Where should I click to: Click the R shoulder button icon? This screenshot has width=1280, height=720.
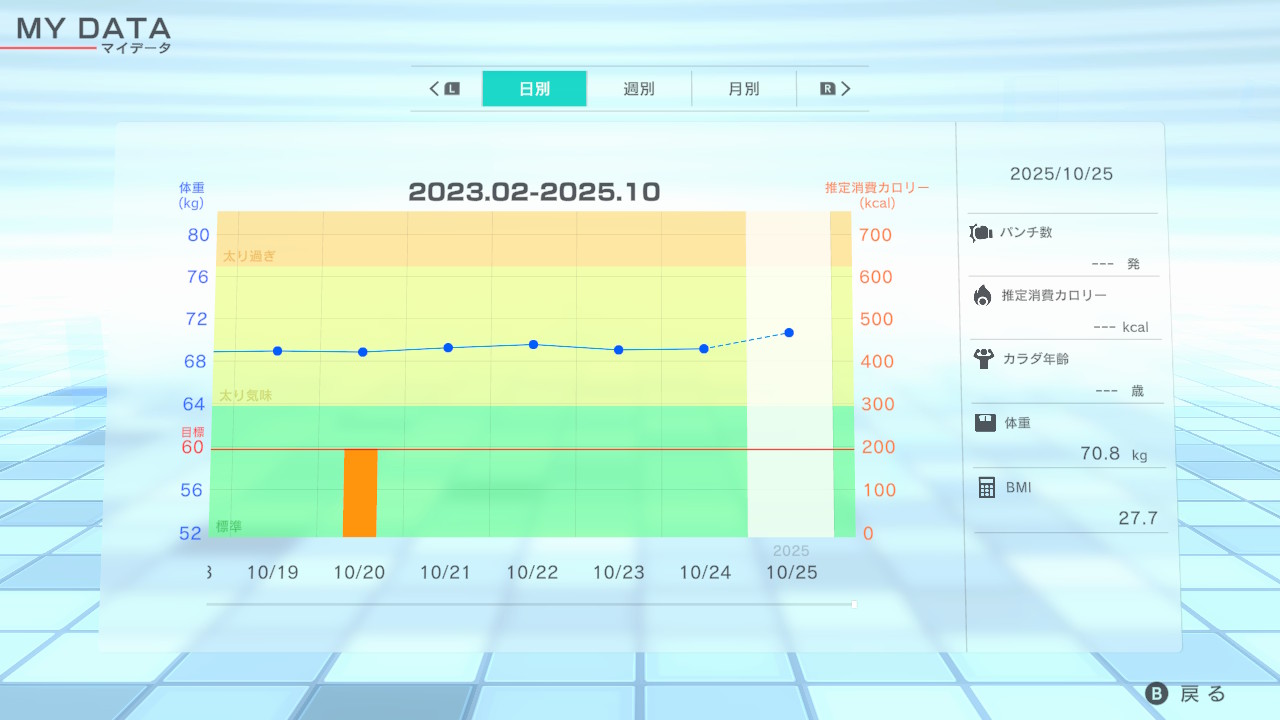[827, 89]
